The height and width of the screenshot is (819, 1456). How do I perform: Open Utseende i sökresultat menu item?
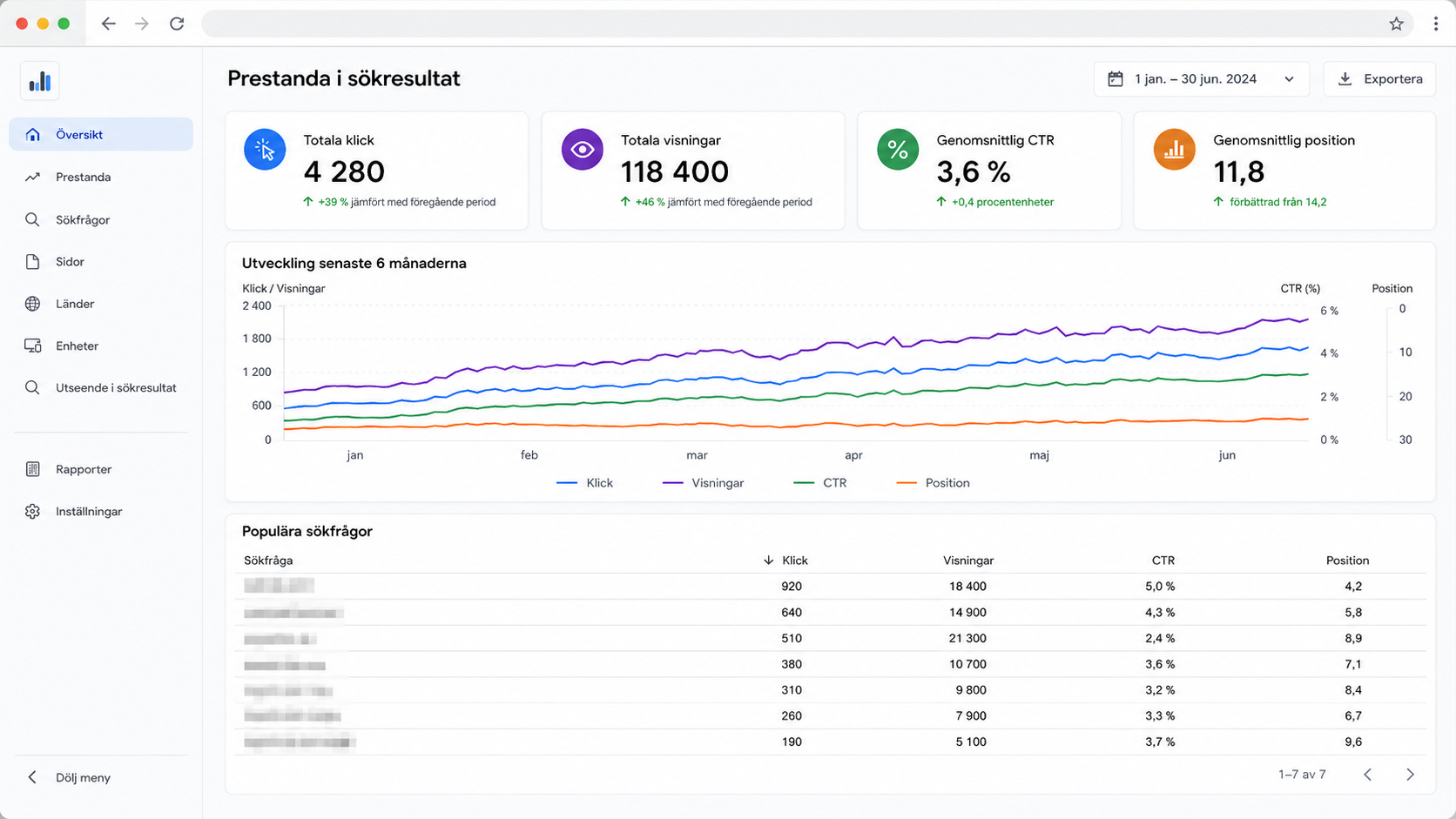click(x=101, y=387)
